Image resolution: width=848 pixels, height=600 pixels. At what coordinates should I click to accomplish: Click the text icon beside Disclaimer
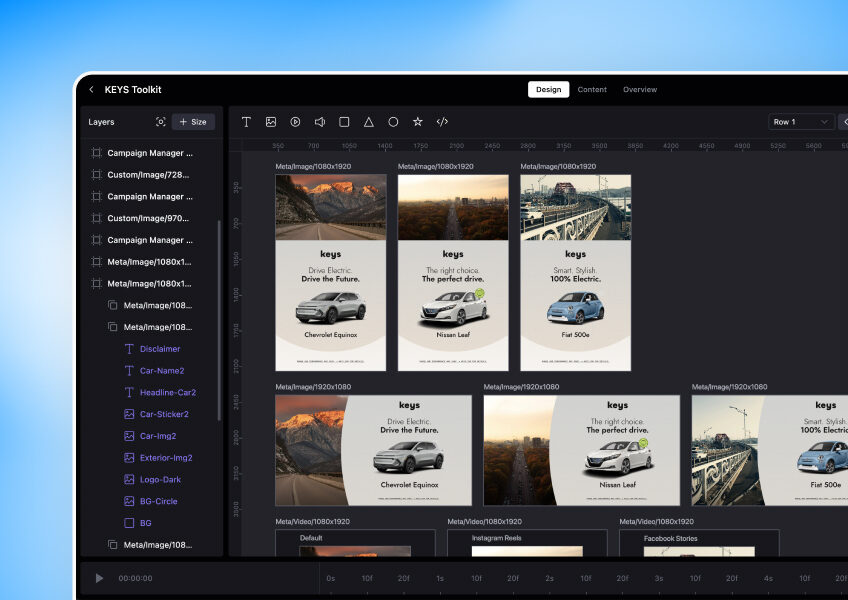click(x=129, y=349)
